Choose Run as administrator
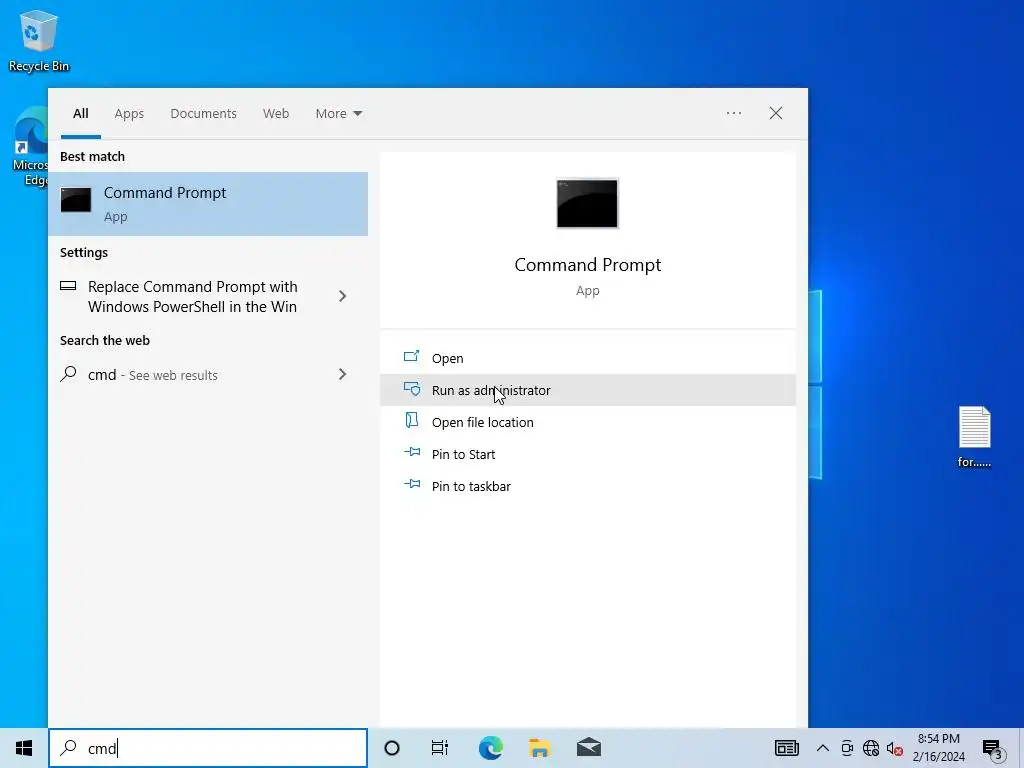The width and height of the screenshot is (1024, 768). [588, 390]
